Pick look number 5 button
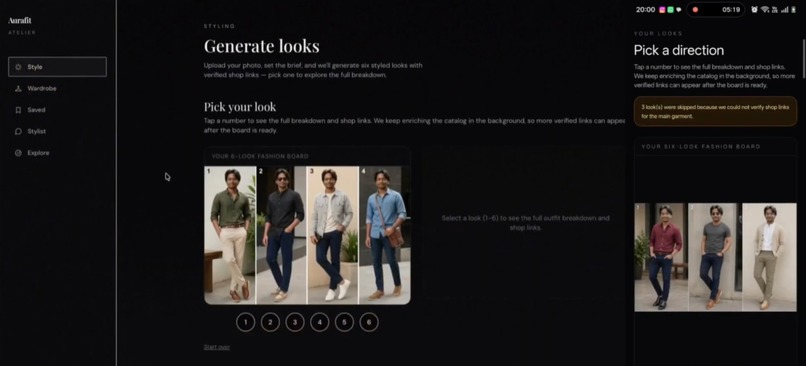806x366 pixels. tap(344, 322)
